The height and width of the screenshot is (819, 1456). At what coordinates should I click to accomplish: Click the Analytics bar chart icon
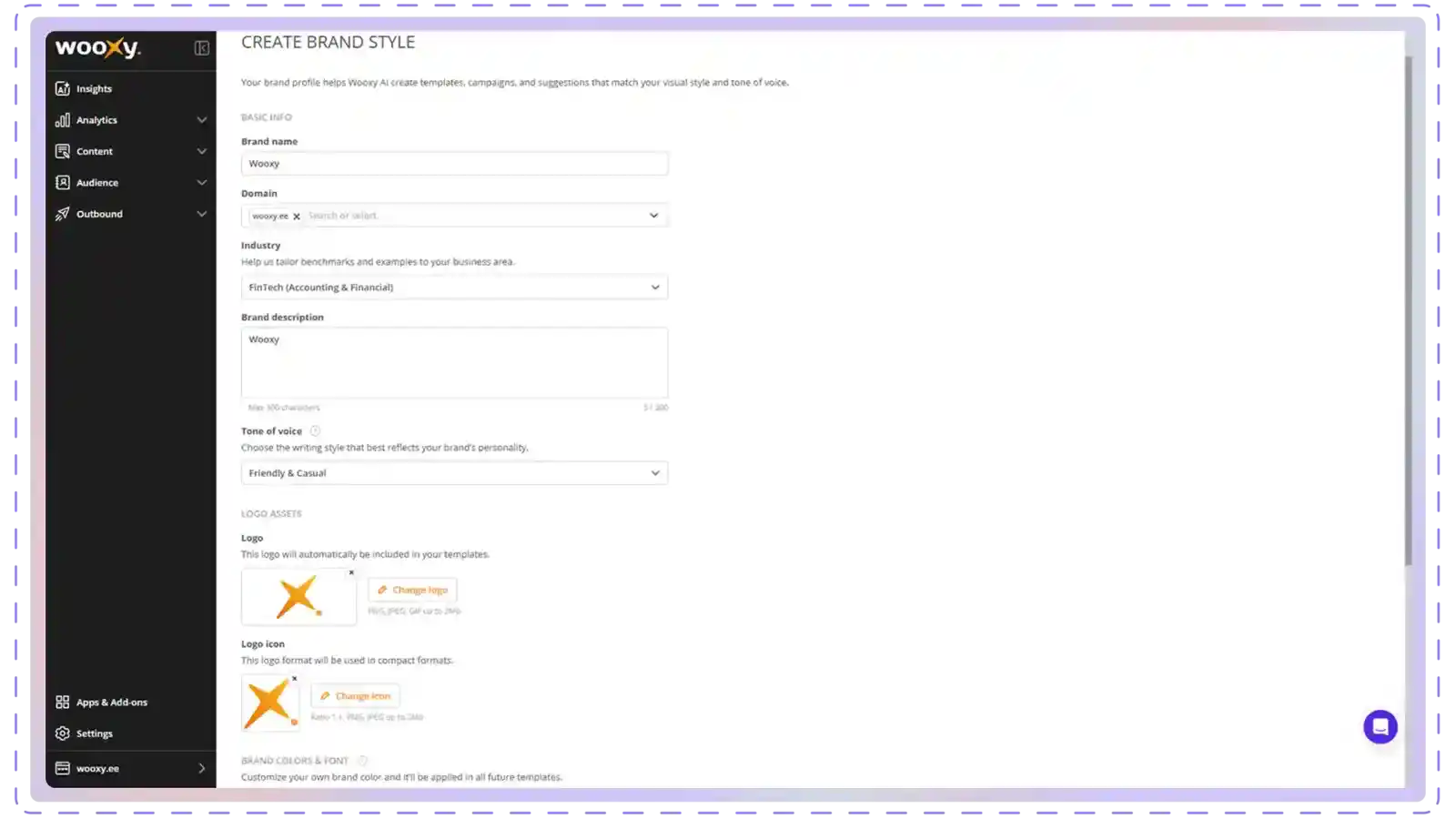pos(62,120)
